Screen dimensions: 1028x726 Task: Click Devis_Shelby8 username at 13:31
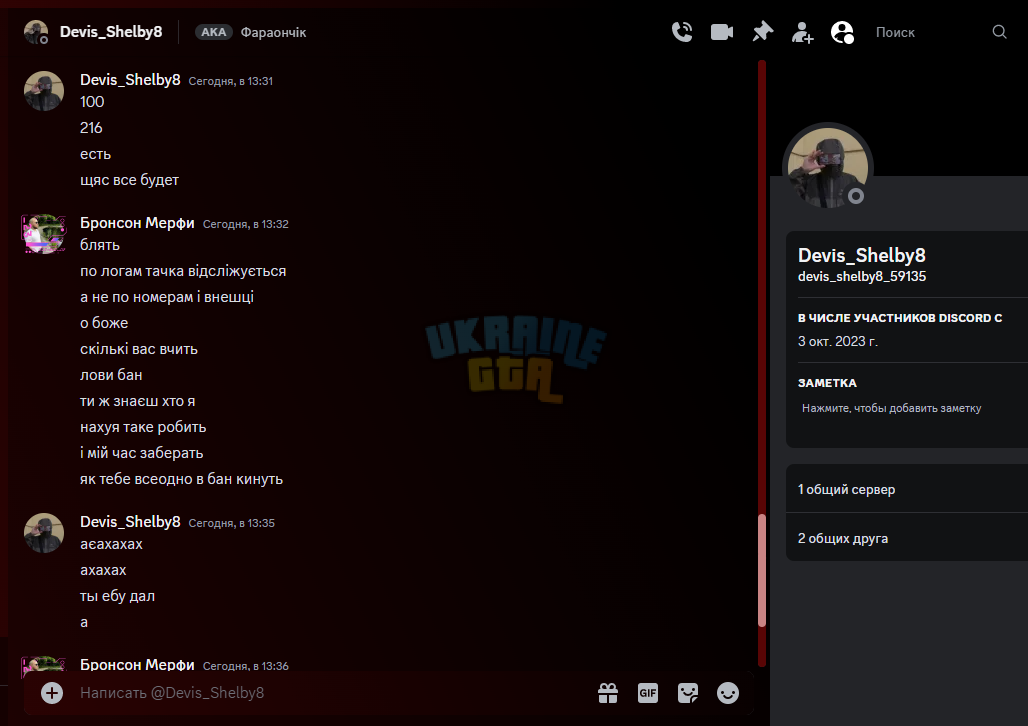(x=130, y=80)
